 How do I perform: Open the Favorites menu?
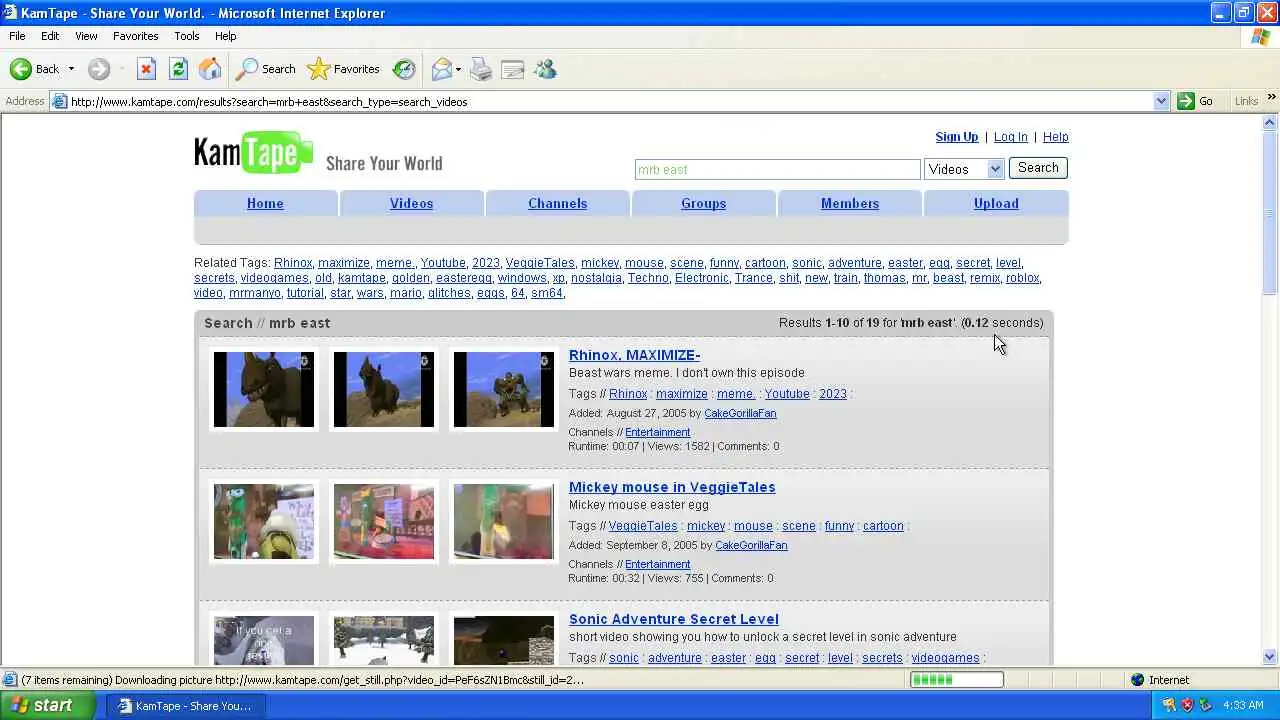(x=135, y=36)
